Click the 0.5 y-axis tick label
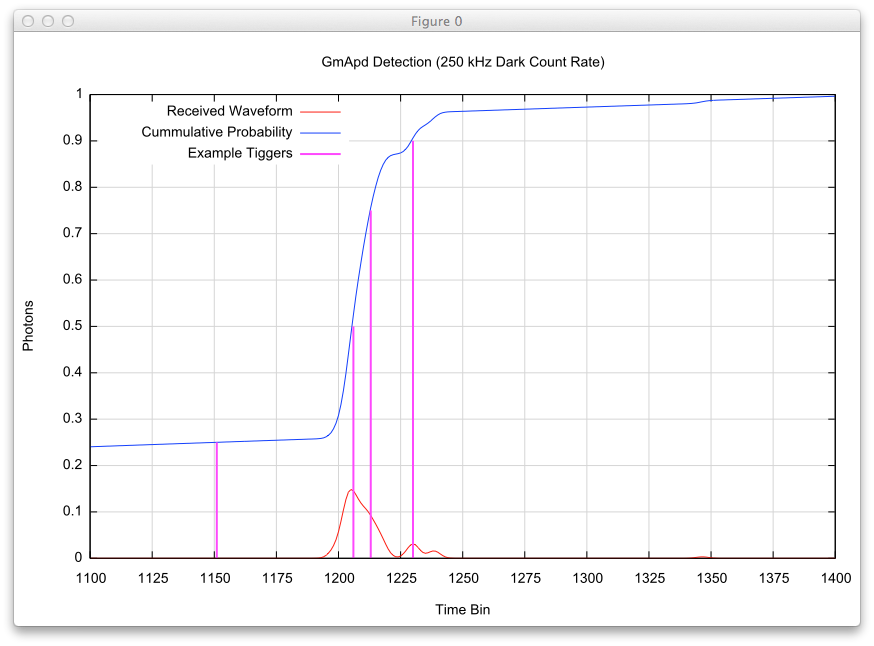The width and height of the screenshot is (874, 646). 72,326
